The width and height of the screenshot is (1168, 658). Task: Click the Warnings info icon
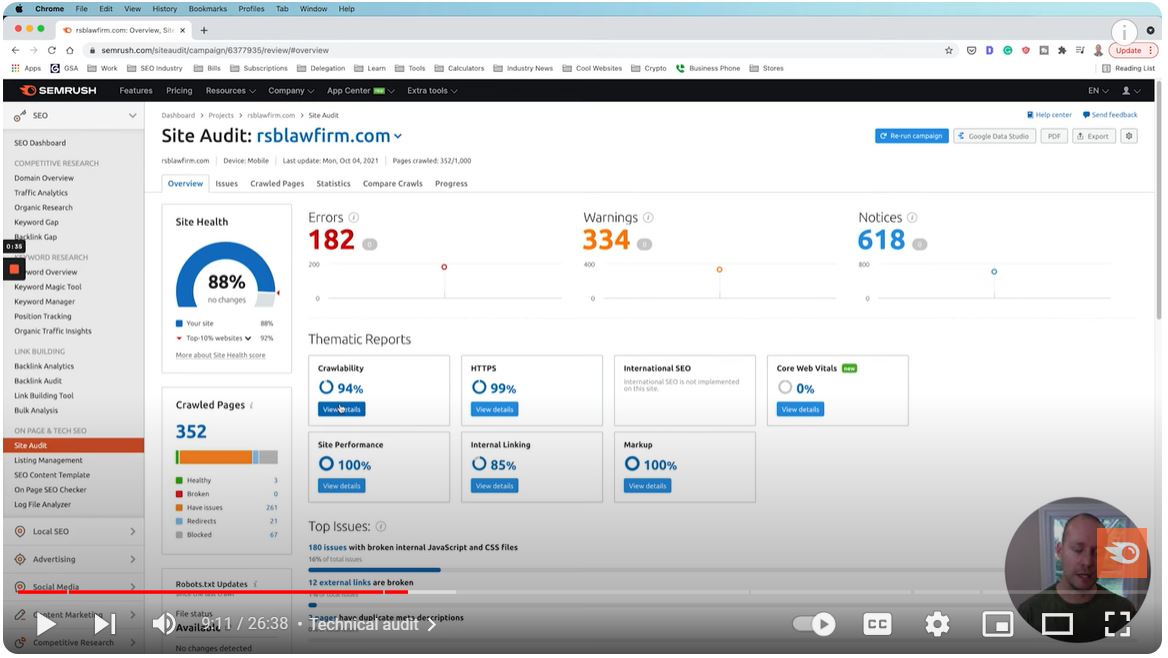pyautogui.click(x=648, y=218)
